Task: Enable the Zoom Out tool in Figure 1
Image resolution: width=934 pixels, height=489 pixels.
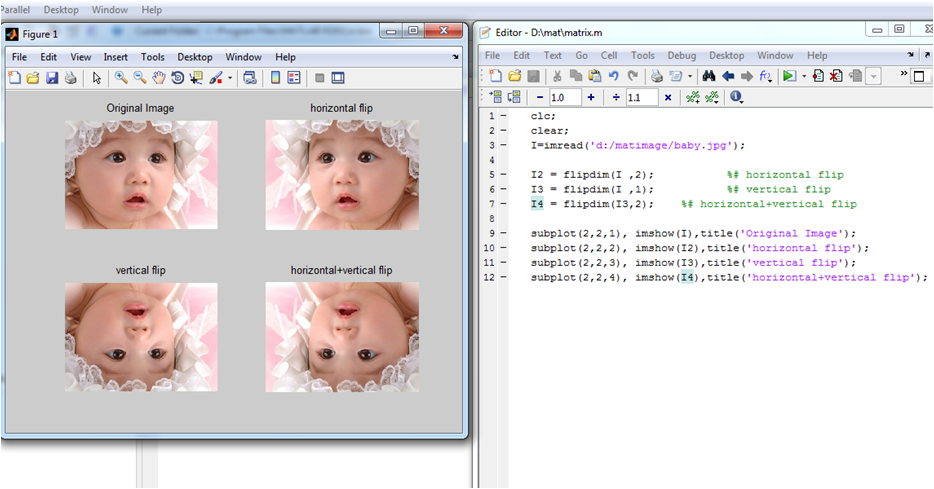Action: (x=140, y=78)
